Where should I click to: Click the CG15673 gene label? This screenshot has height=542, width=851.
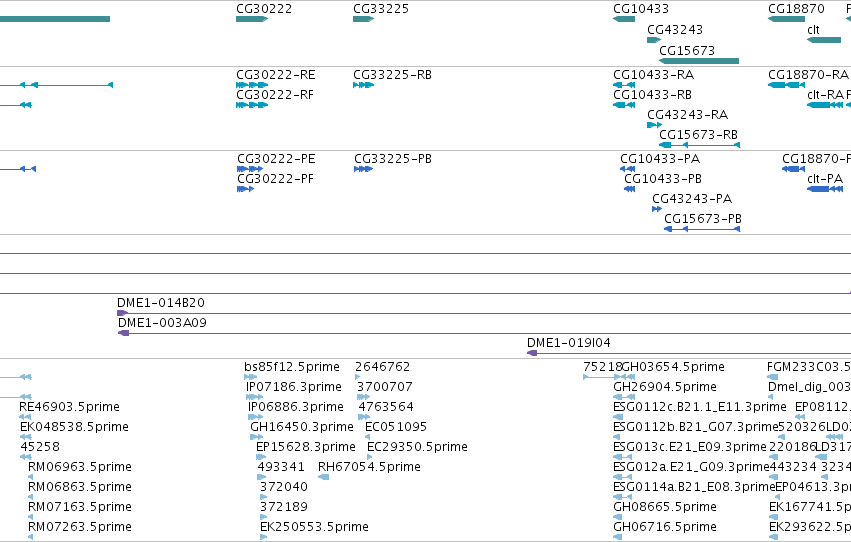(x=687, y=50)
